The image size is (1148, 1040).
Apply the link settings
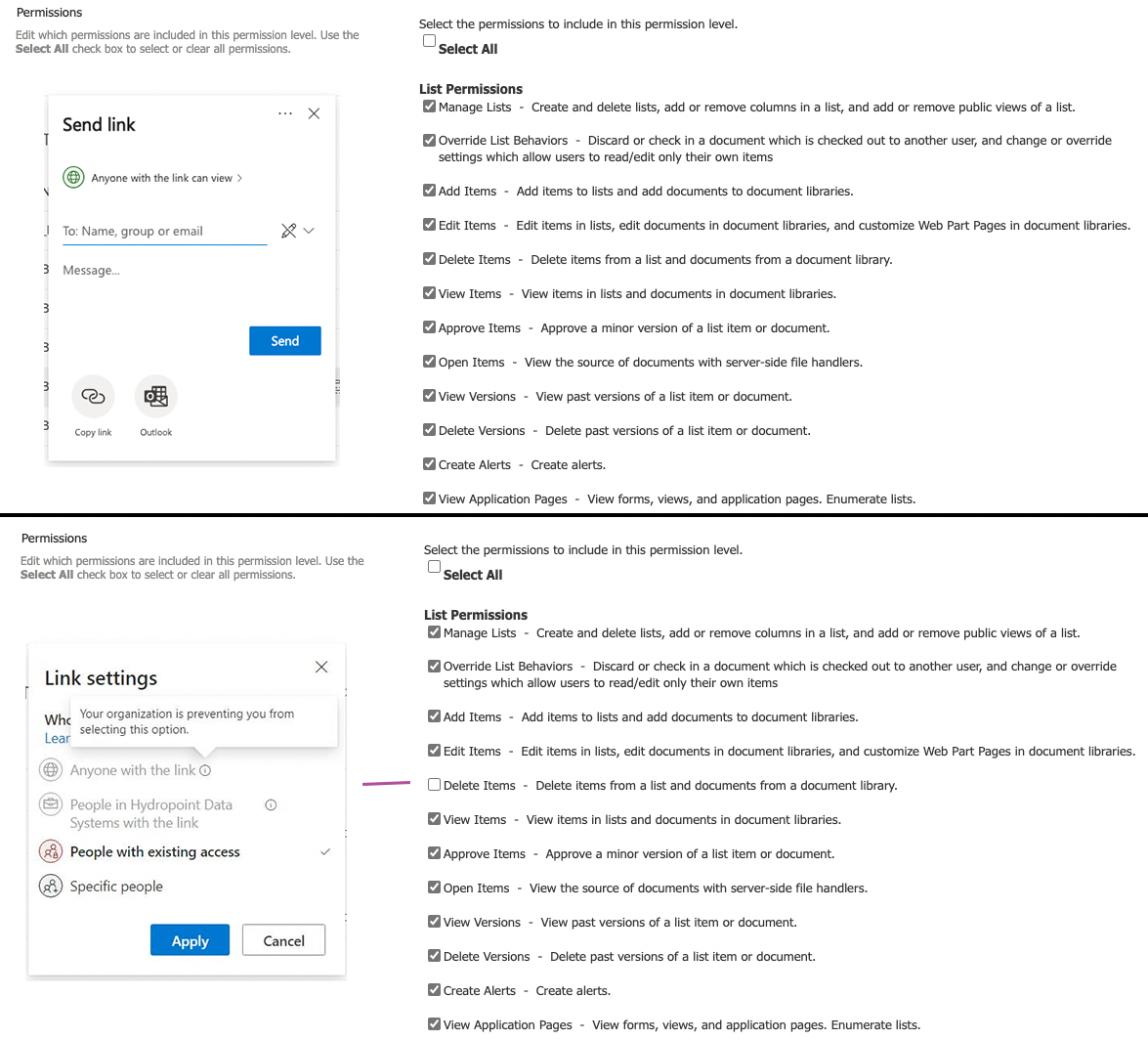click(x=190, y=939)
